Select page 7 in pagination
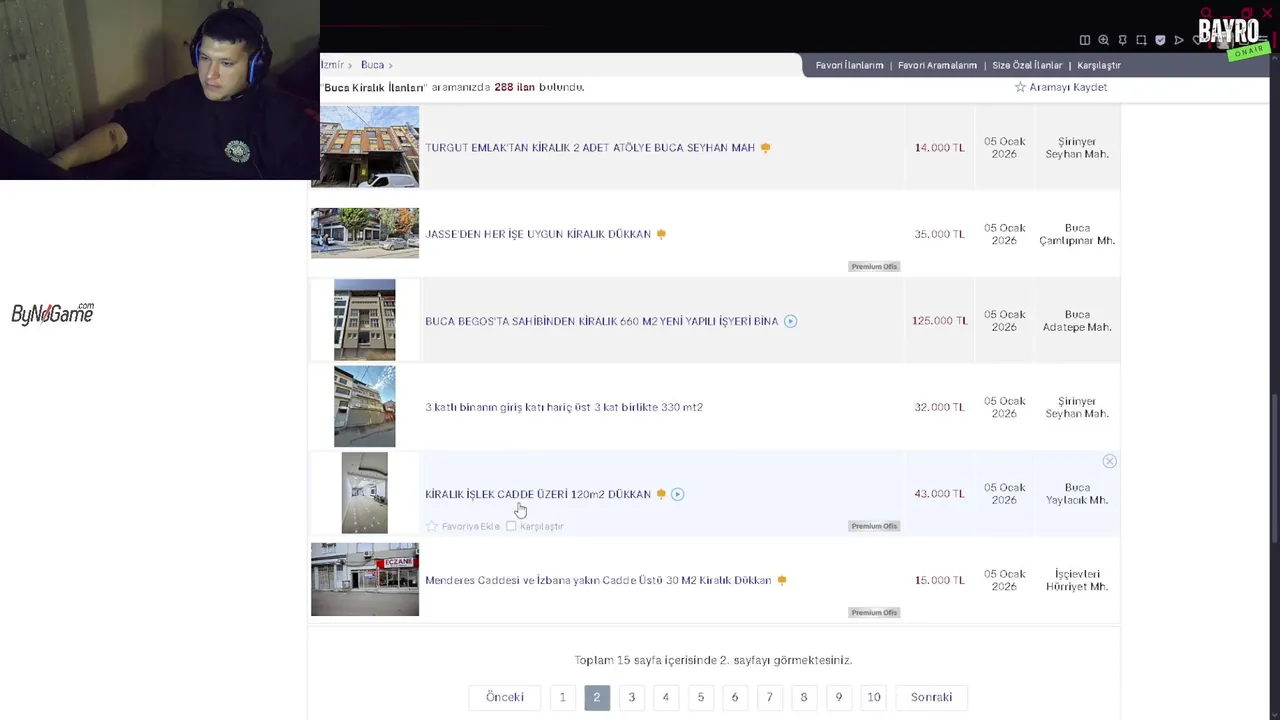1280x720 pixels. coord(769,697)
